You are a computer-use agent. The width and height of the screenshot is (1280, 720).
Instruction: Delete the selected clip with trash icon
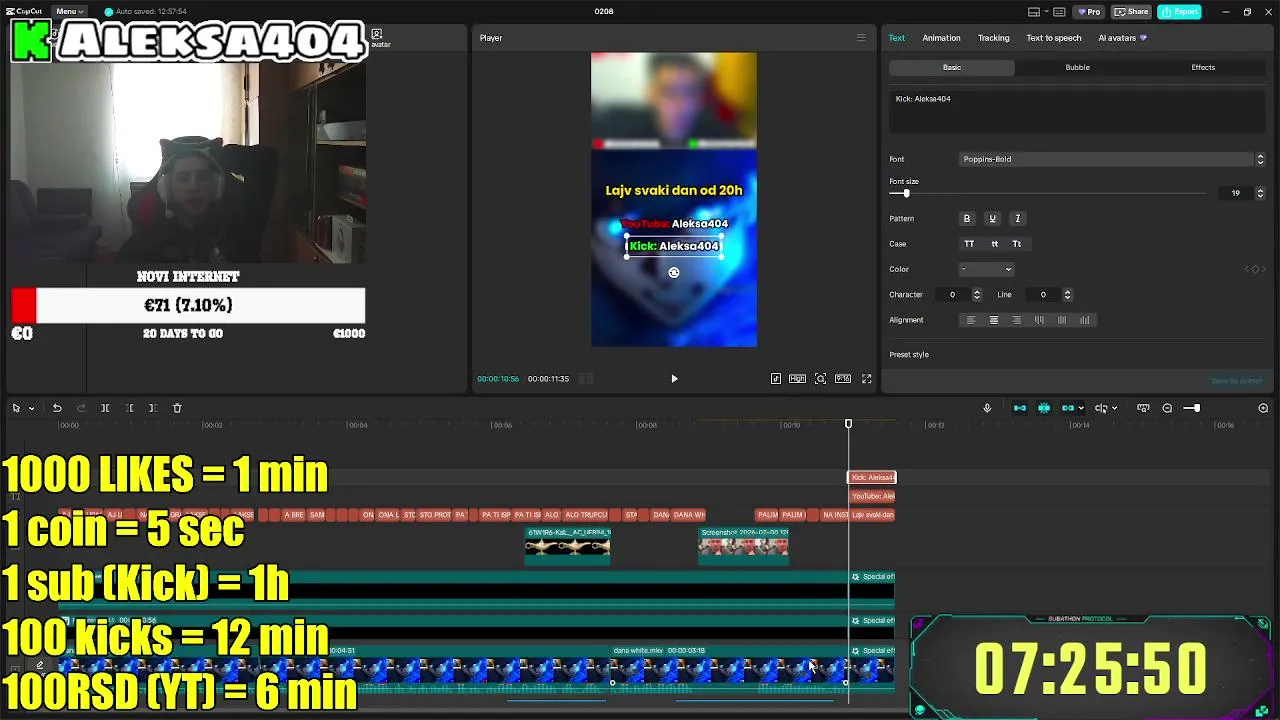point(177,408)
